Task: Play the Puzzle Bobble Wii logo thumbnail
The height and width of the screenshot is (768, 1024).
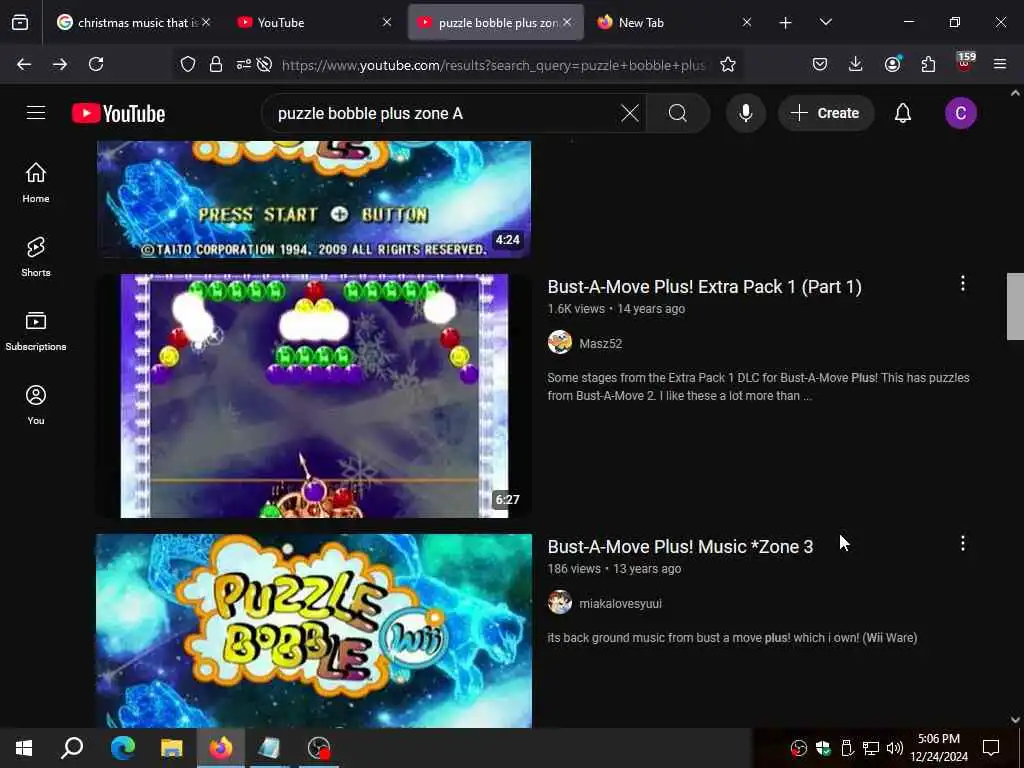Action: point(314,631)
